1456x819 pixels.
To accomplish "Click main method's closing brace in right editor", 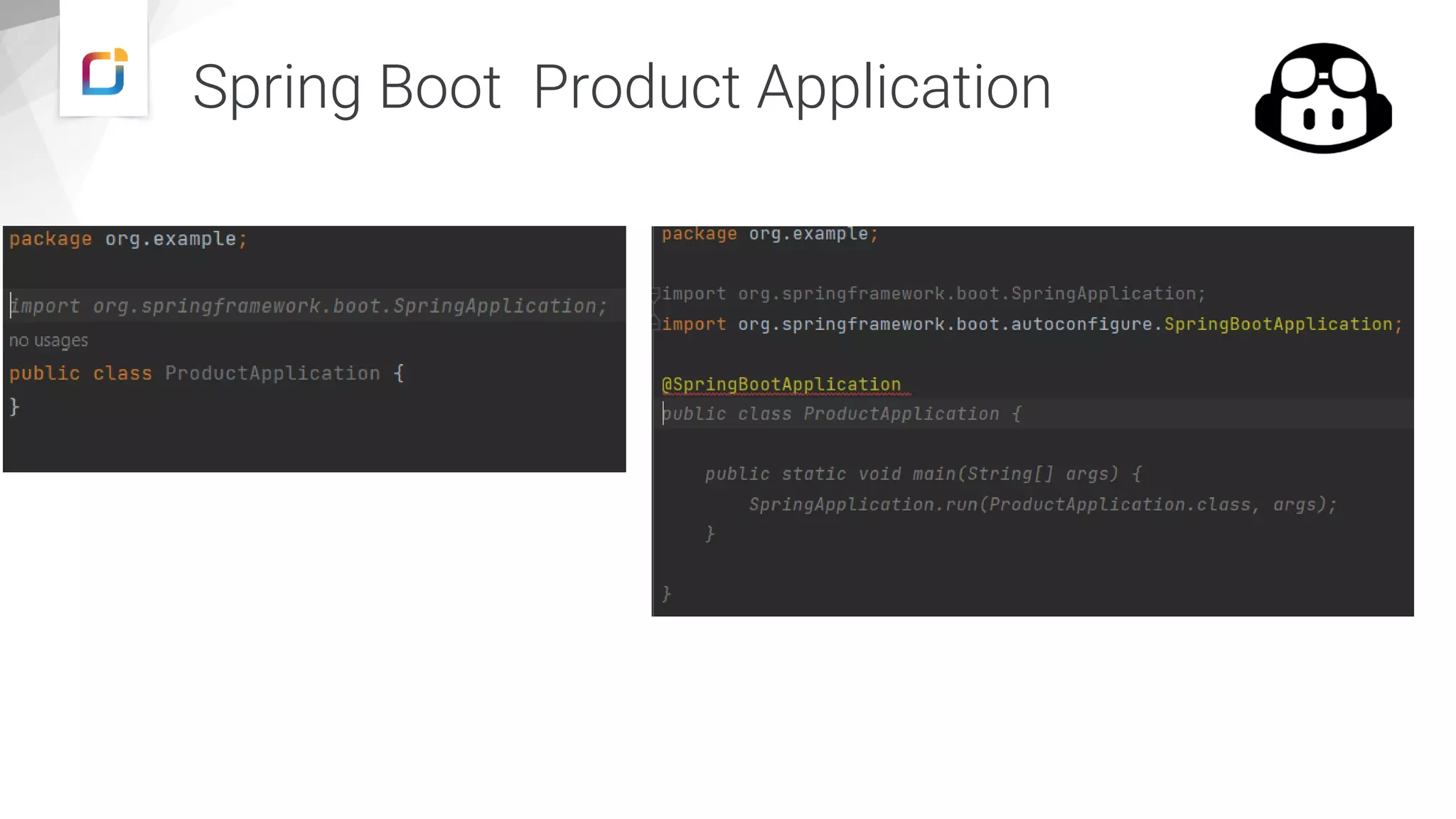I will tap(710, 534).
